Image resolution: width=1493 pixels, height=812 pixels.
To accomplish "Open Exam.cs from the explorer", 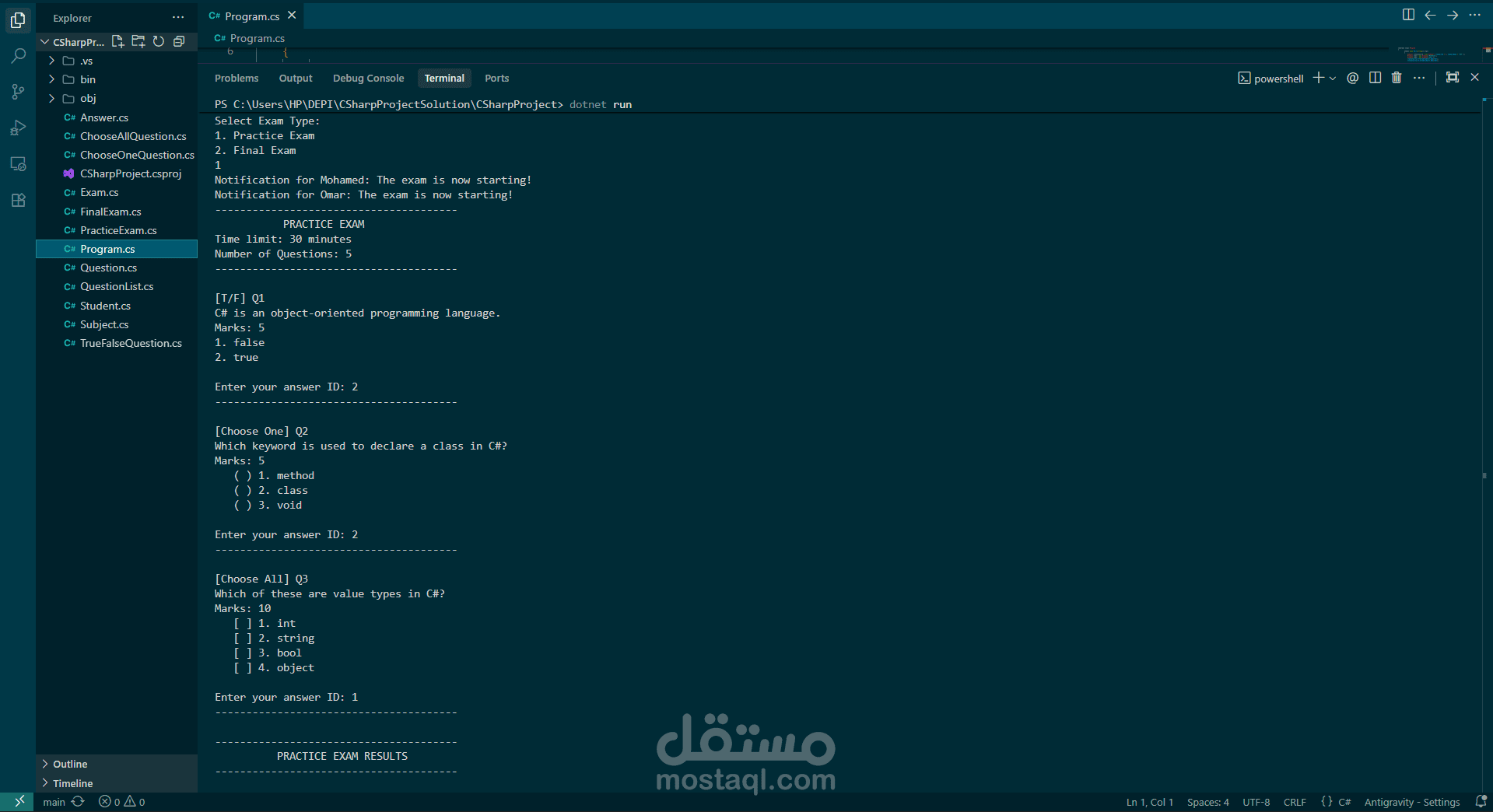I will 100,192.
